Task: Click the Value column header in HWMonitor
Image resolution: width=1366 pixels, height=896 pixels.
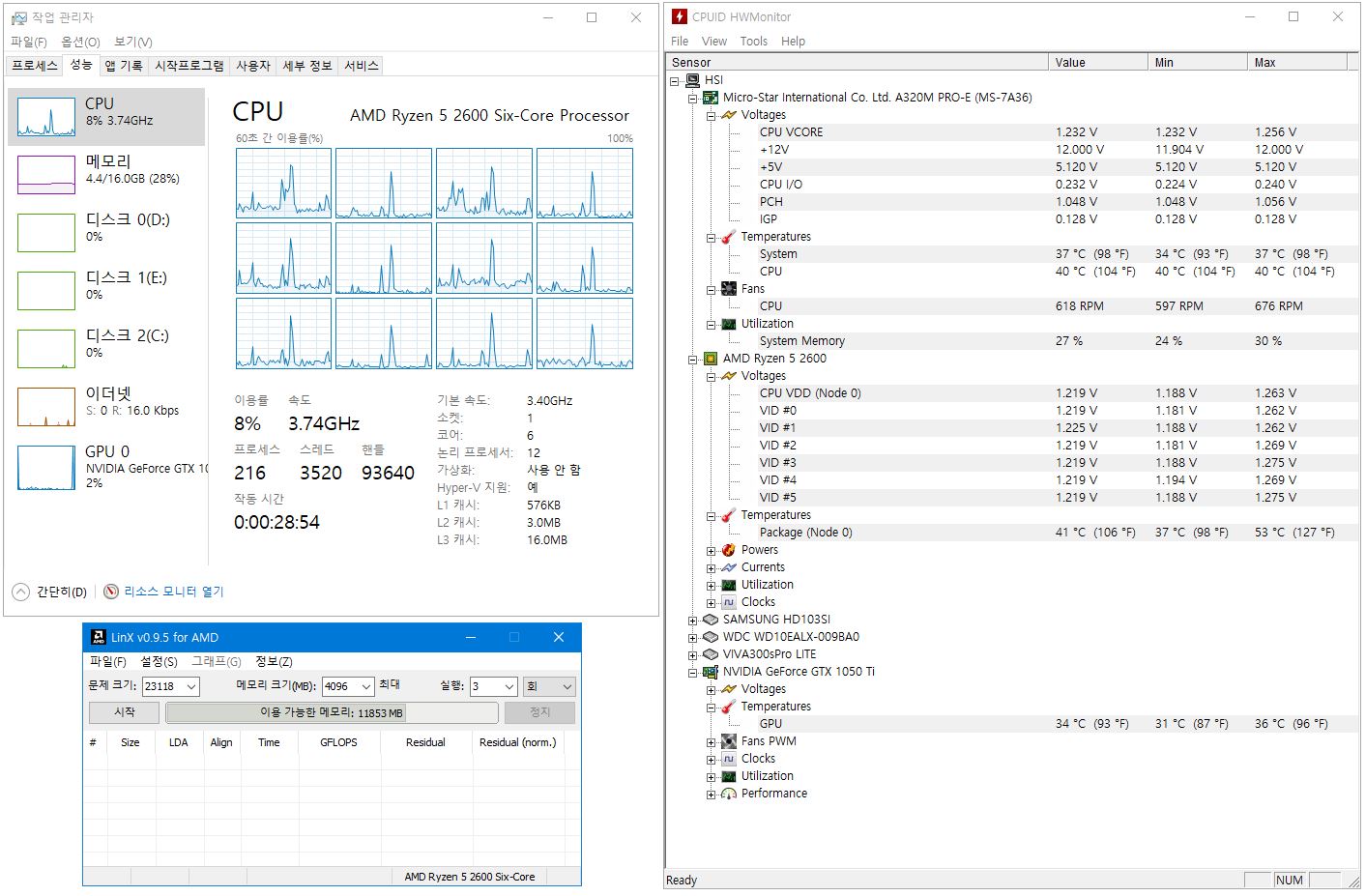Action: pos(1098,63)
